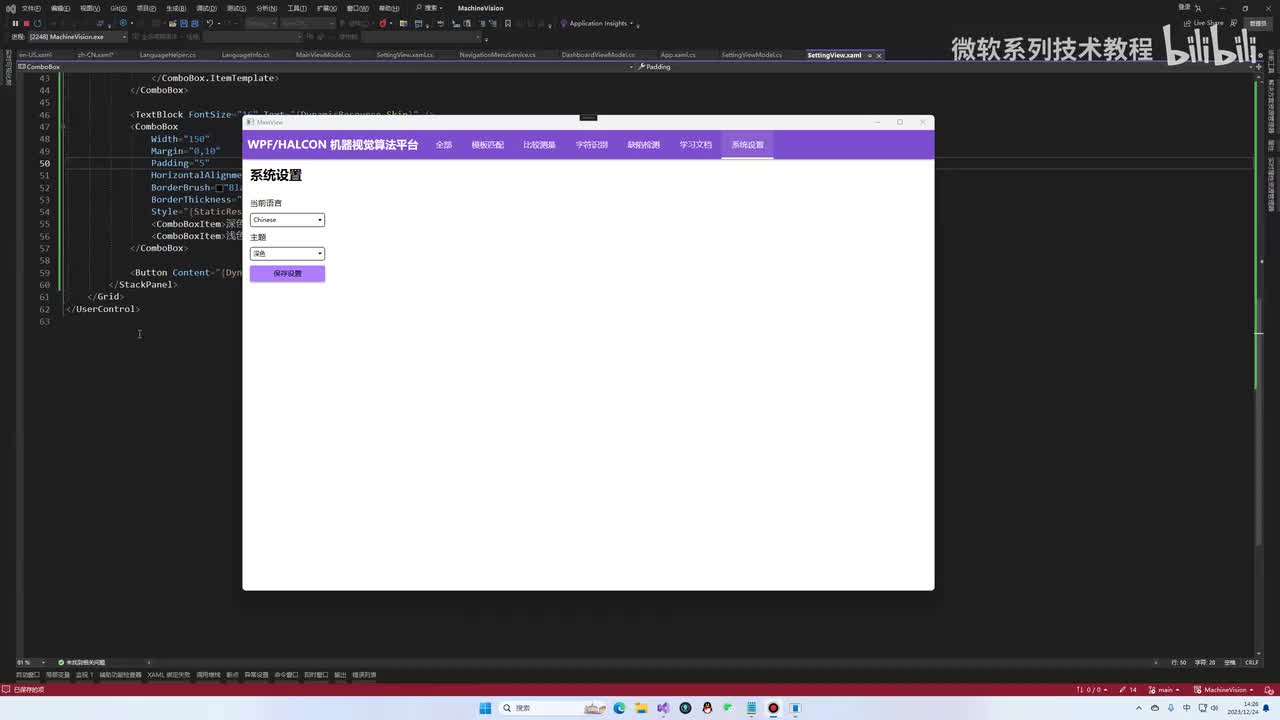Maximize the MainView window
Screen dimensions: 1280x720
[x=900, y=122]
